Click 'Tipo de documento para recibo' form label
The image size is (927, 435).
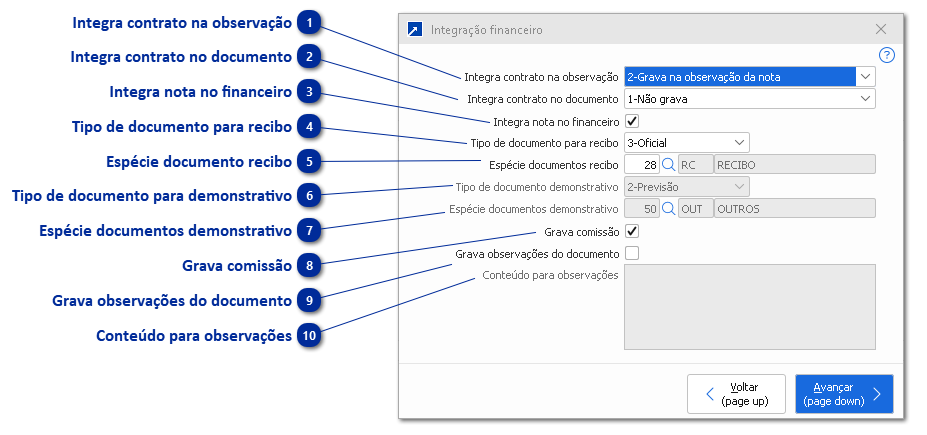544,142
